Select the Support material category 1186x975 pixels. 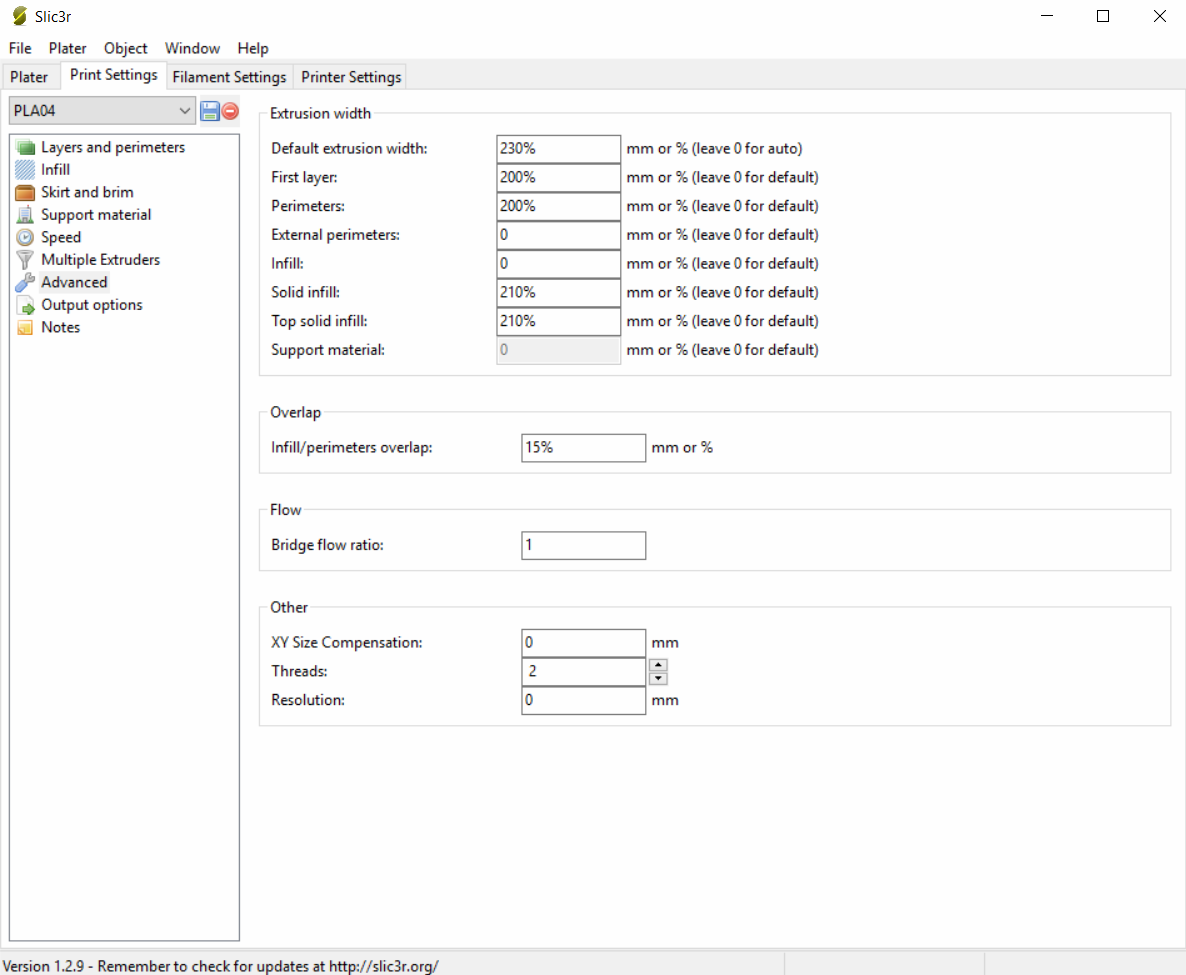tap(96, 215)
